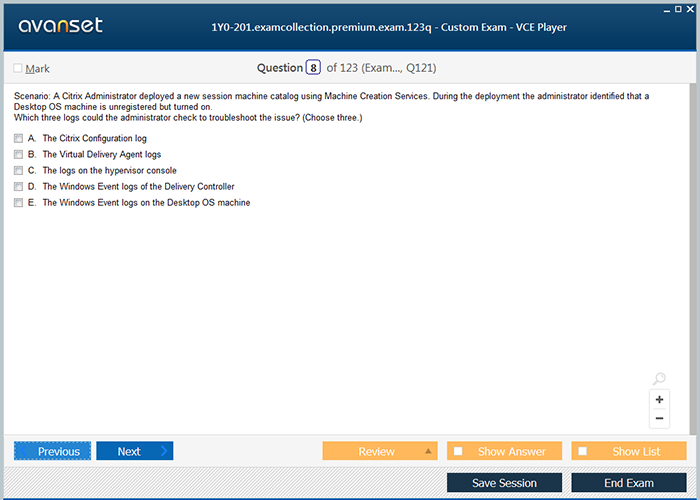700x500 pixels.
Task: Select option B Virtual Delivery Agent logs
Action: [19, 154]
